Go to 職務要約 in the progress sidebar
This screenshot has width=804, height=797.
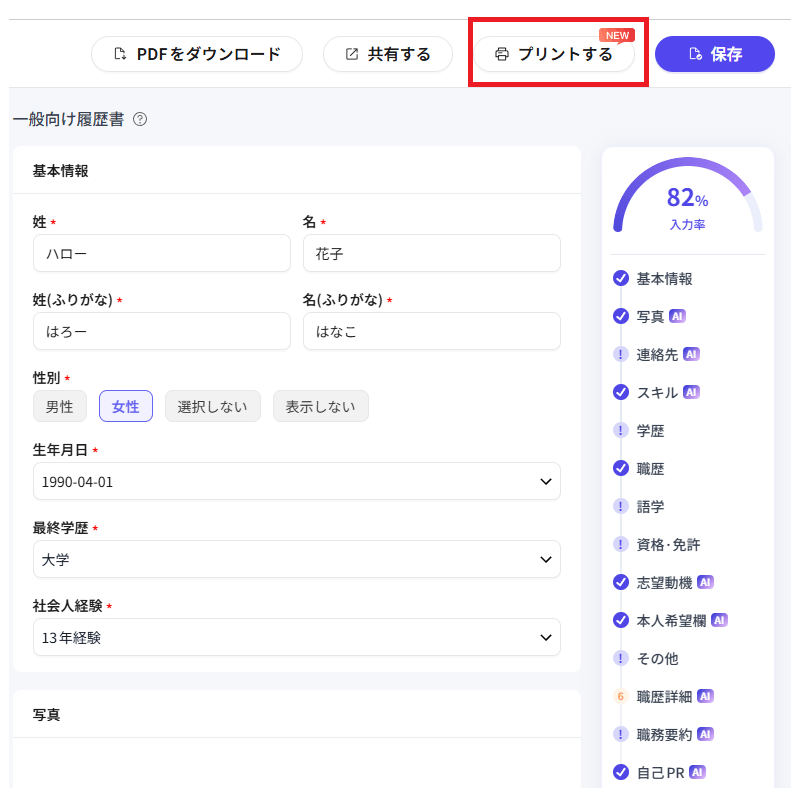664,734
